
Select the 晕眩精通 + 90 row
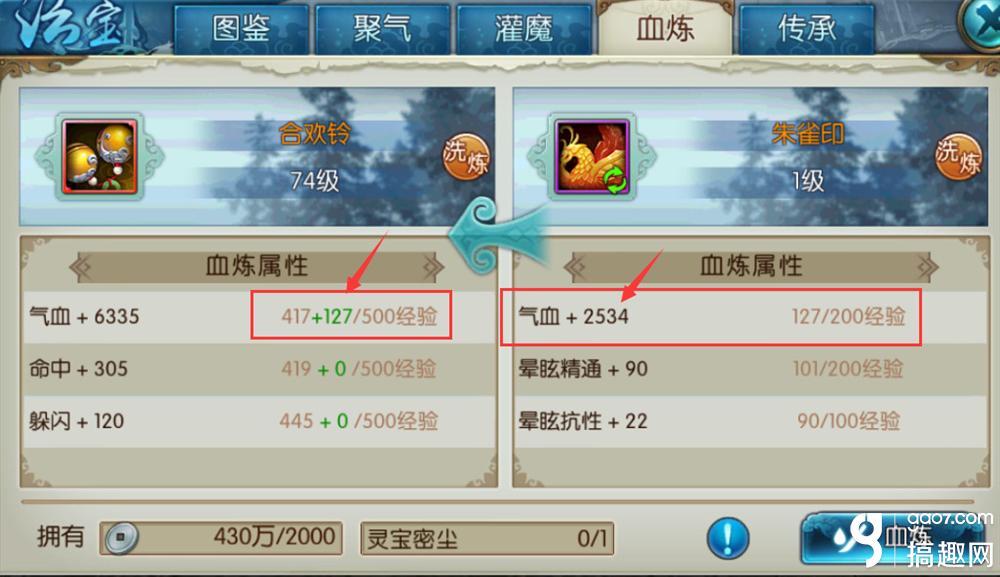tap(751, 369)
